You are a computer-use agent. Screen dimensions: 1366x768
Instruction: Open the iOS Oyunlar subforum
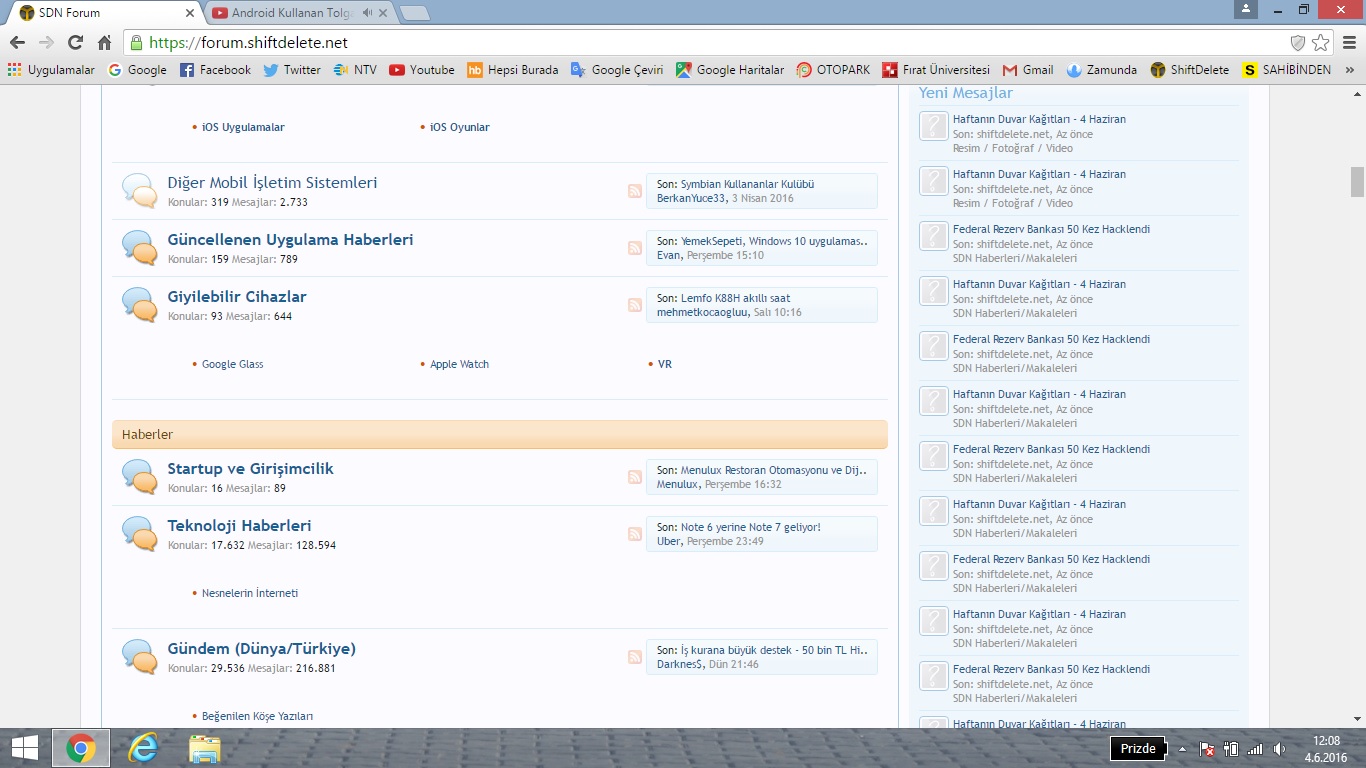pos(460,127)
